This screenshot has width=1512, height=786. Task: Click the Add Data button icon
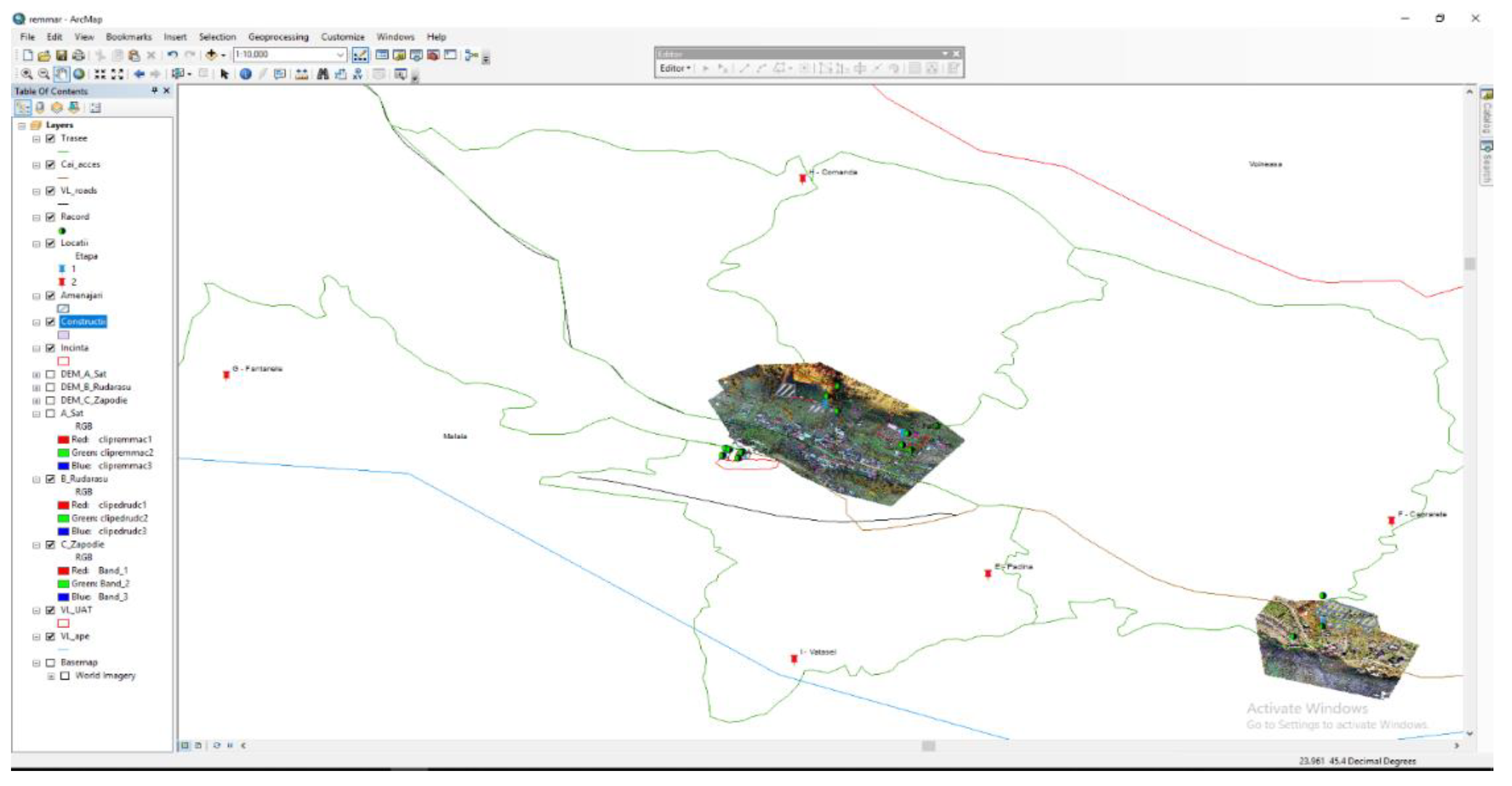(x=210, y=55)
